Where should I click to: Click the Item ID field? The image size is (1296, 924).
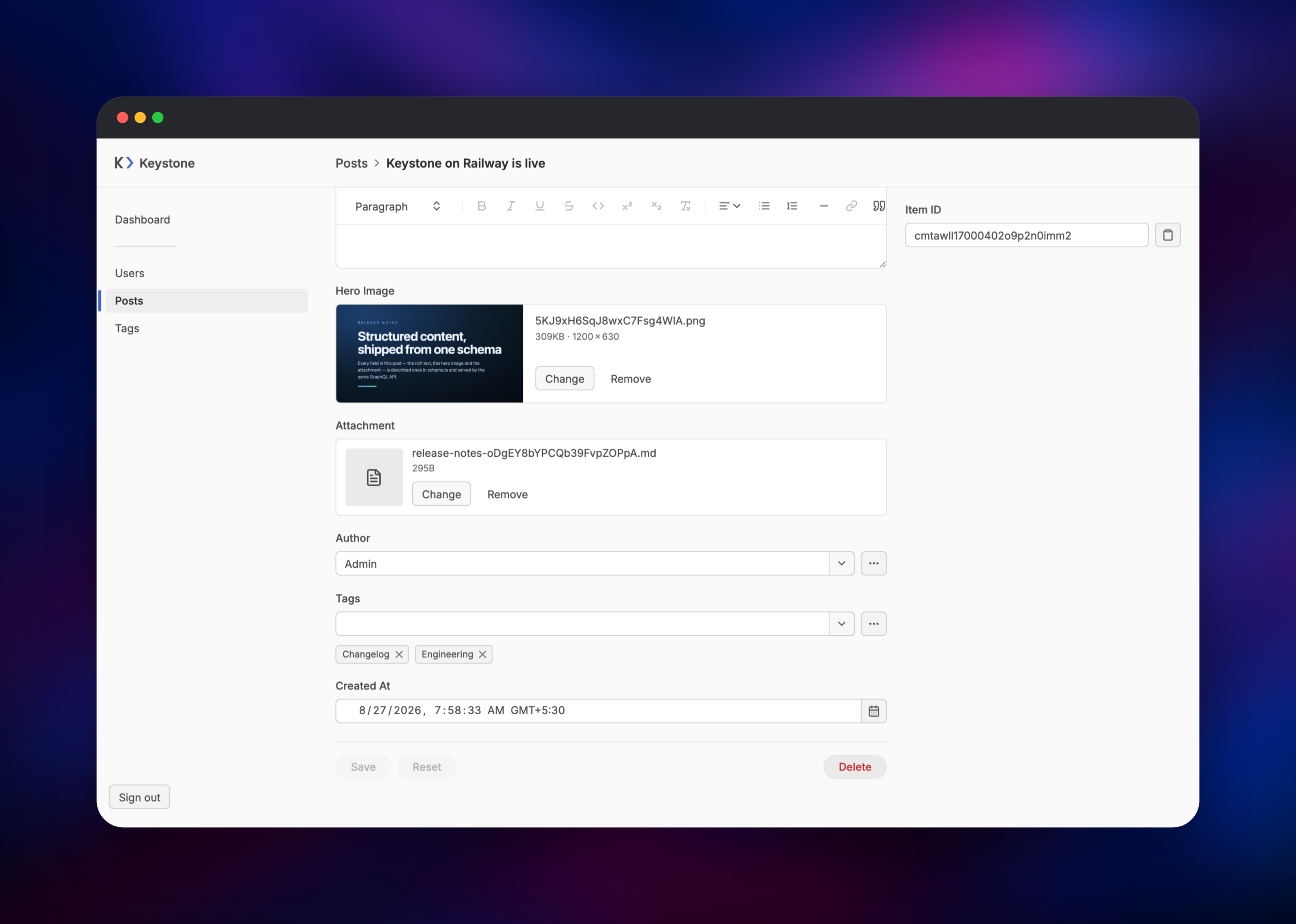point(1026,235)
